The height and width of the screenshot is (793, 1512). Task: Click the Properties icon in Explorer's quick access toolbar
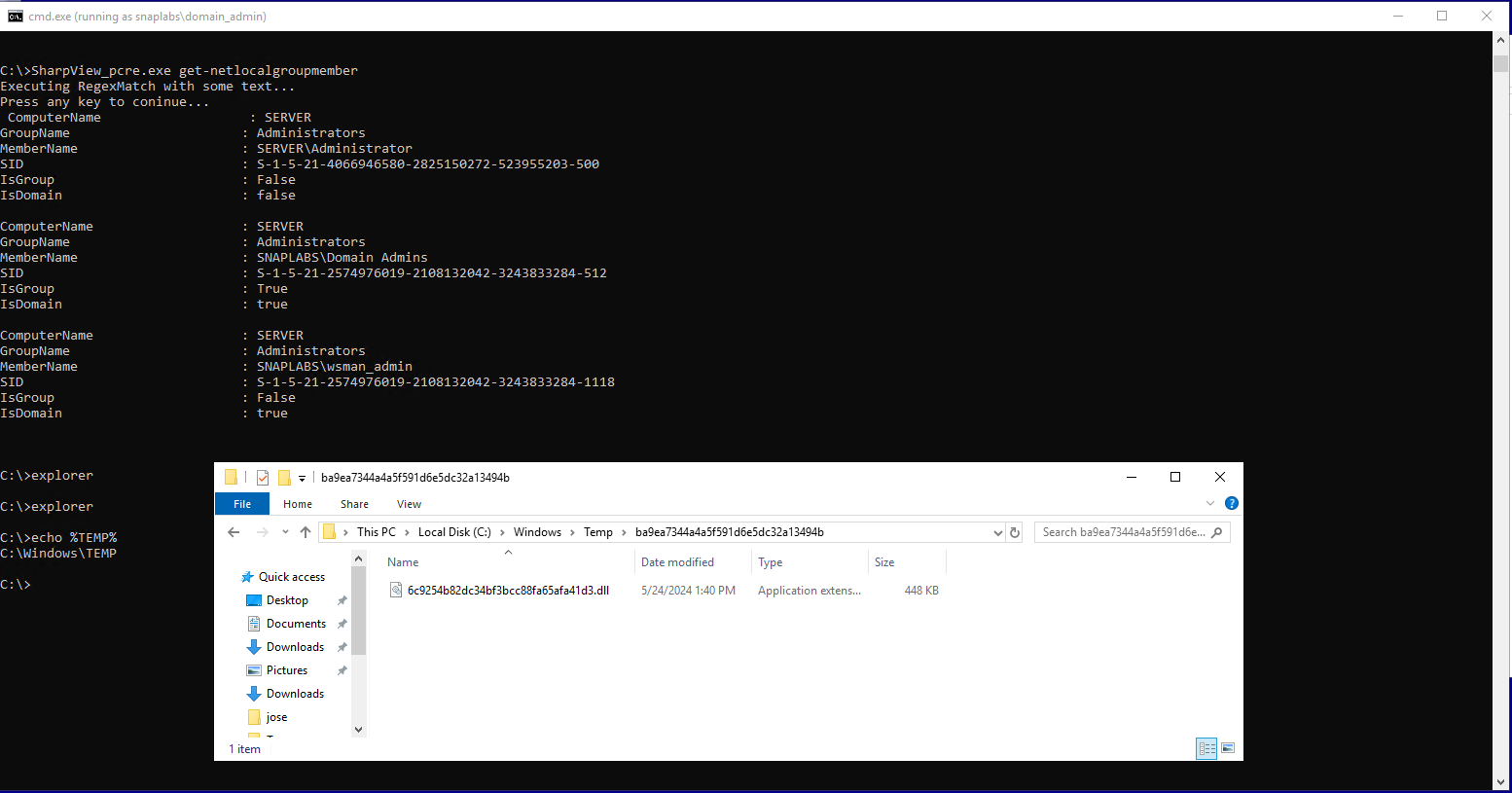[263, 478]
